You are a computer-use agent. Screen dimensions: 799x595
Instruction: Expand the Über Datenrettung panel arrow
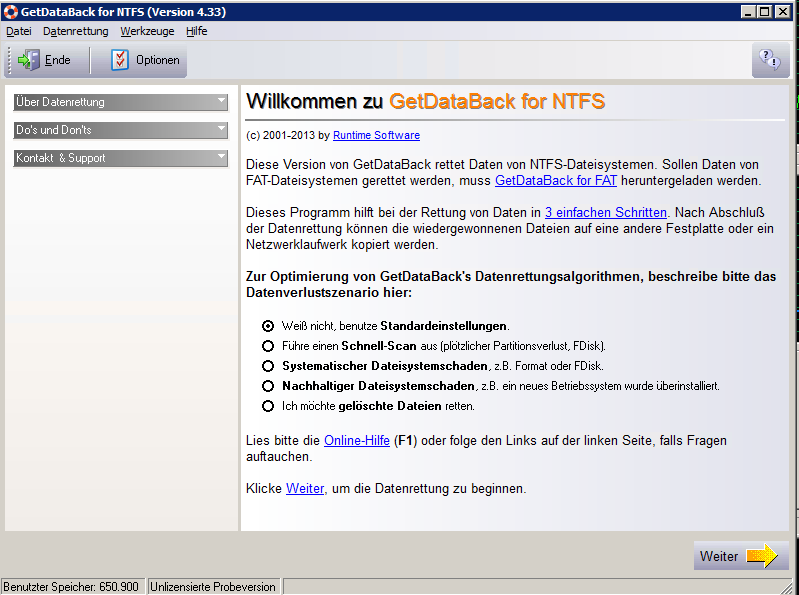(221, 100)
